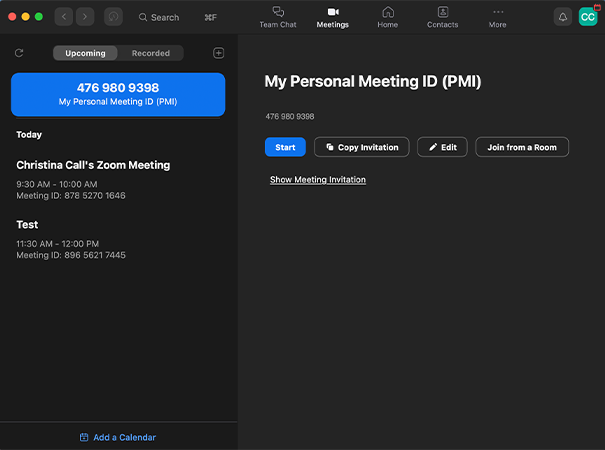Click the notifications bell icon
Screen dimensions: 605x450
563,17
